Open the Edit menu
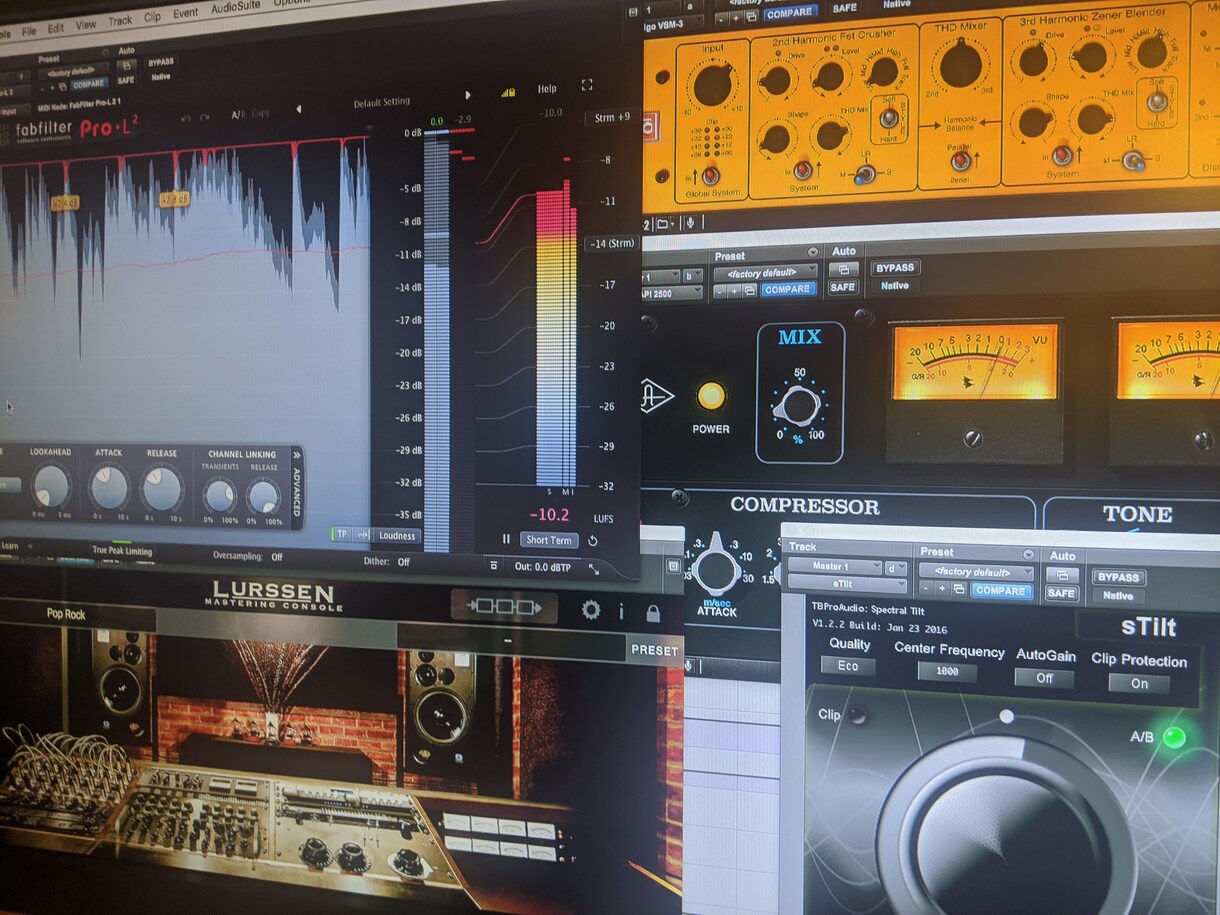Image resolution: width=1220 pixels, height=915 pixels. tap(56, 28)
